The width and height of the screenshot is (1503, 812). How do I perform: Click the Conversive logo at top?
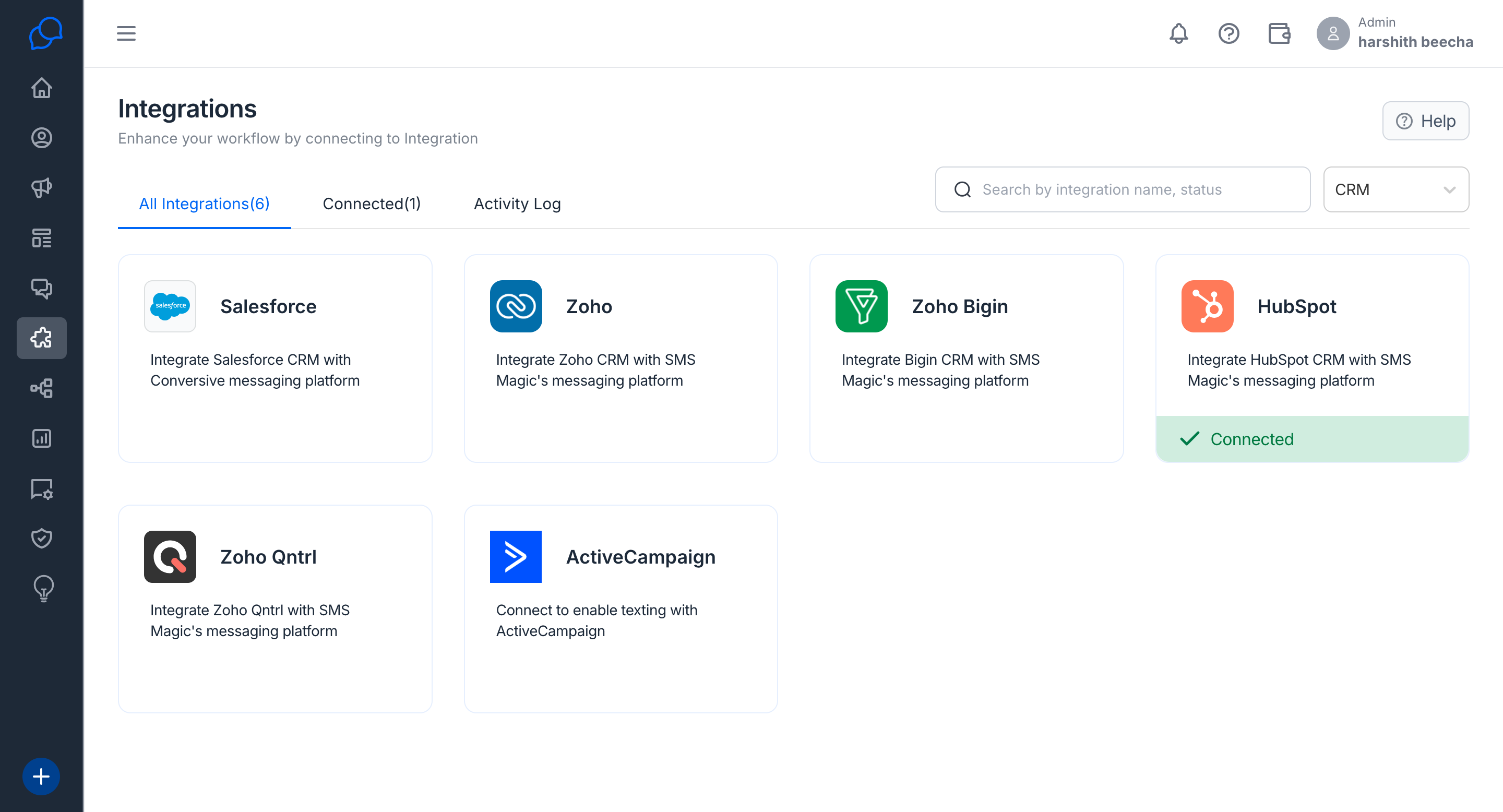45,33
